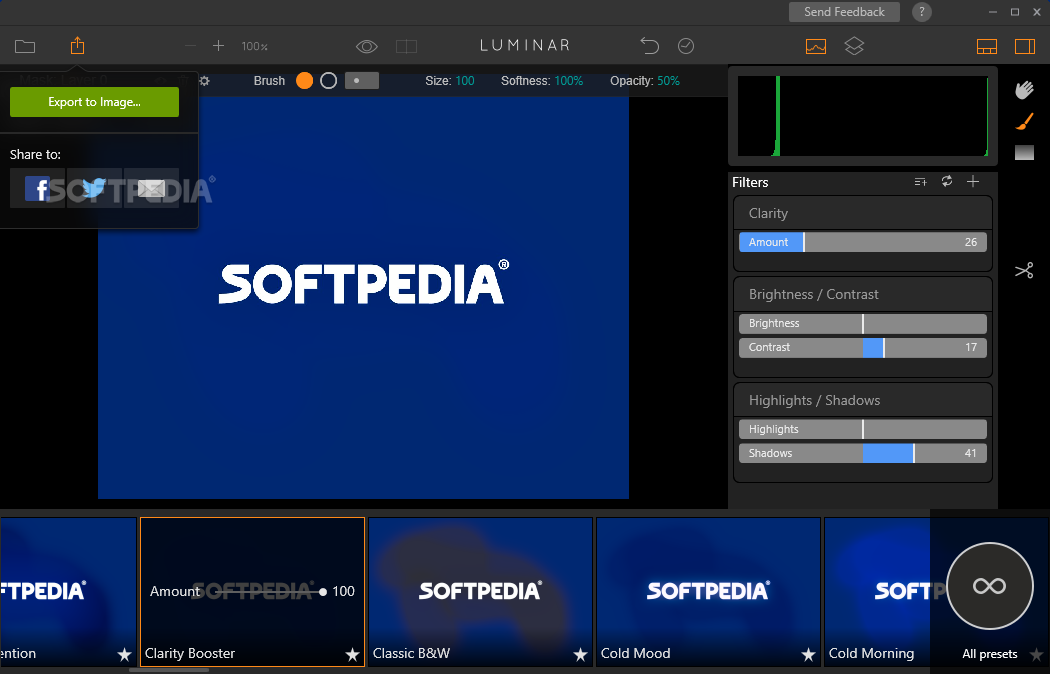Click the undo arrow icon
Viewport: 1050px width, 674px height.
tap(650, 46)
